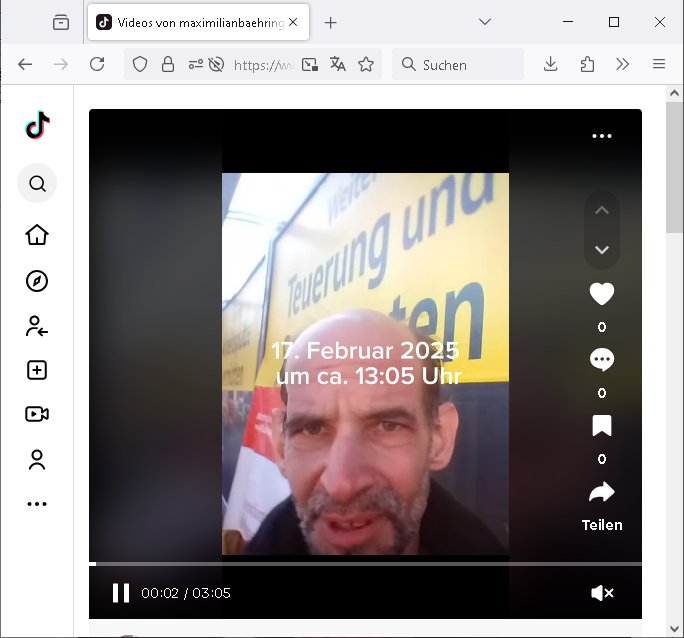Pause the playing video
Image resolution: width=684 pixels, height=638 pixels.
[121, 593]
